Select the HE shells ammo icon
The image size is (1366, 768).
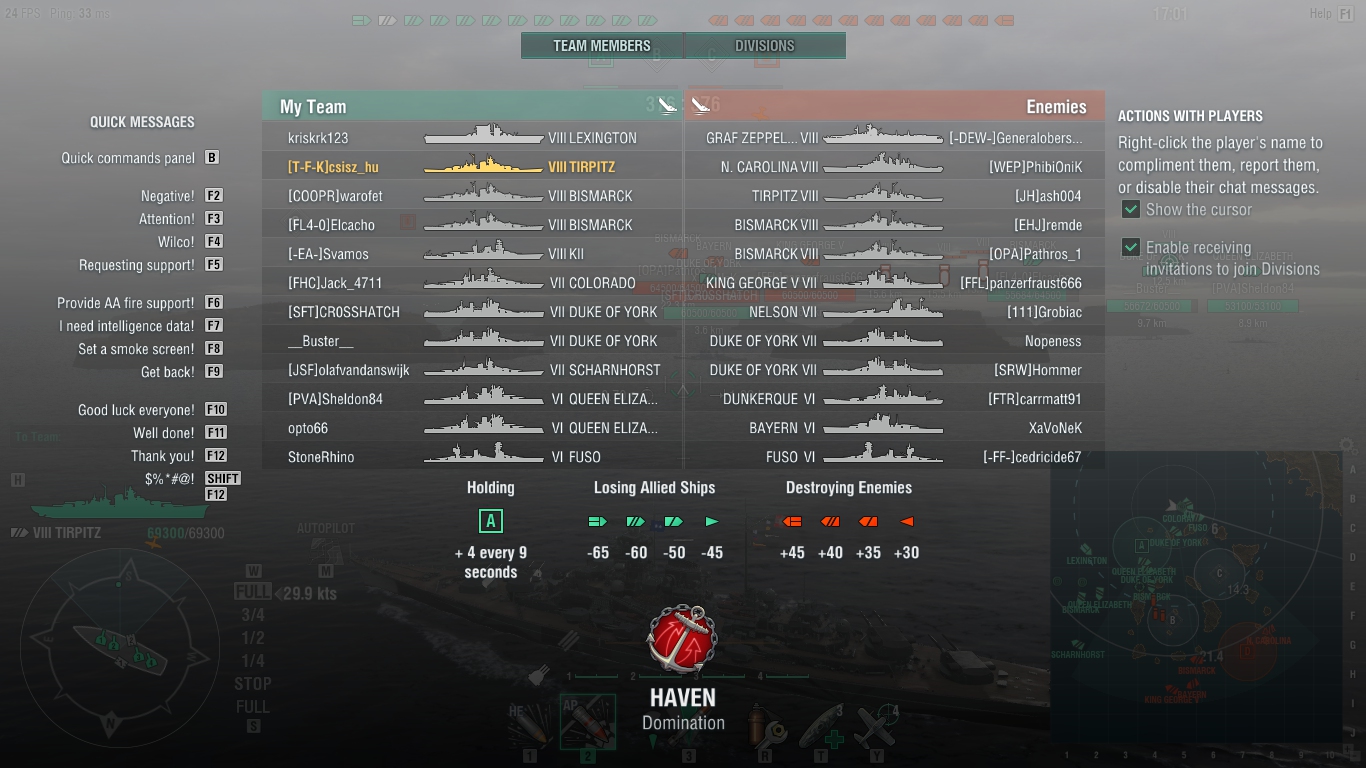(529, 722)
